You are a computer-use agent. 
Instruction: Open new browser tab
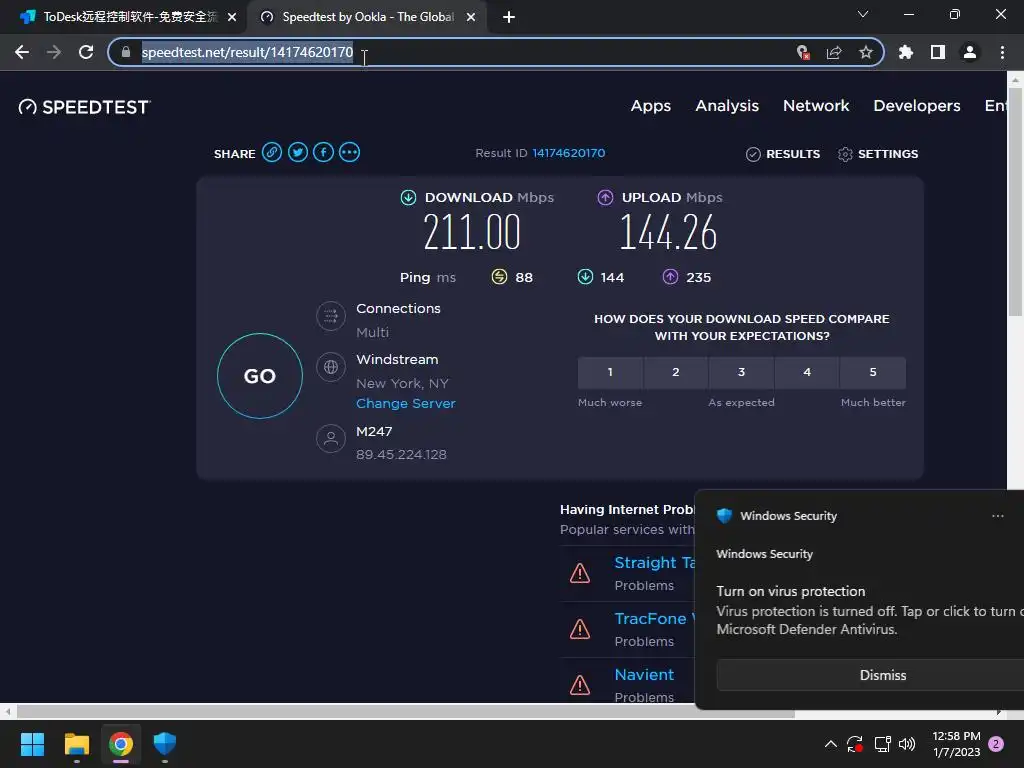pos(509,17)
